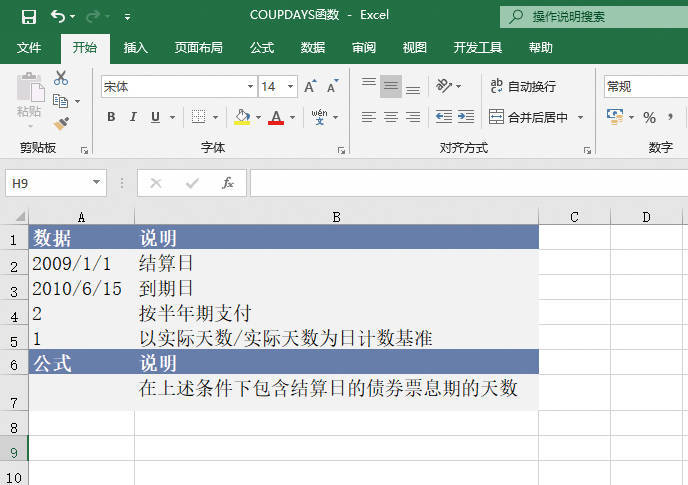688x485 pixels.
Task: Toggle Italic formatting
Action: click(x=134, y=117)
